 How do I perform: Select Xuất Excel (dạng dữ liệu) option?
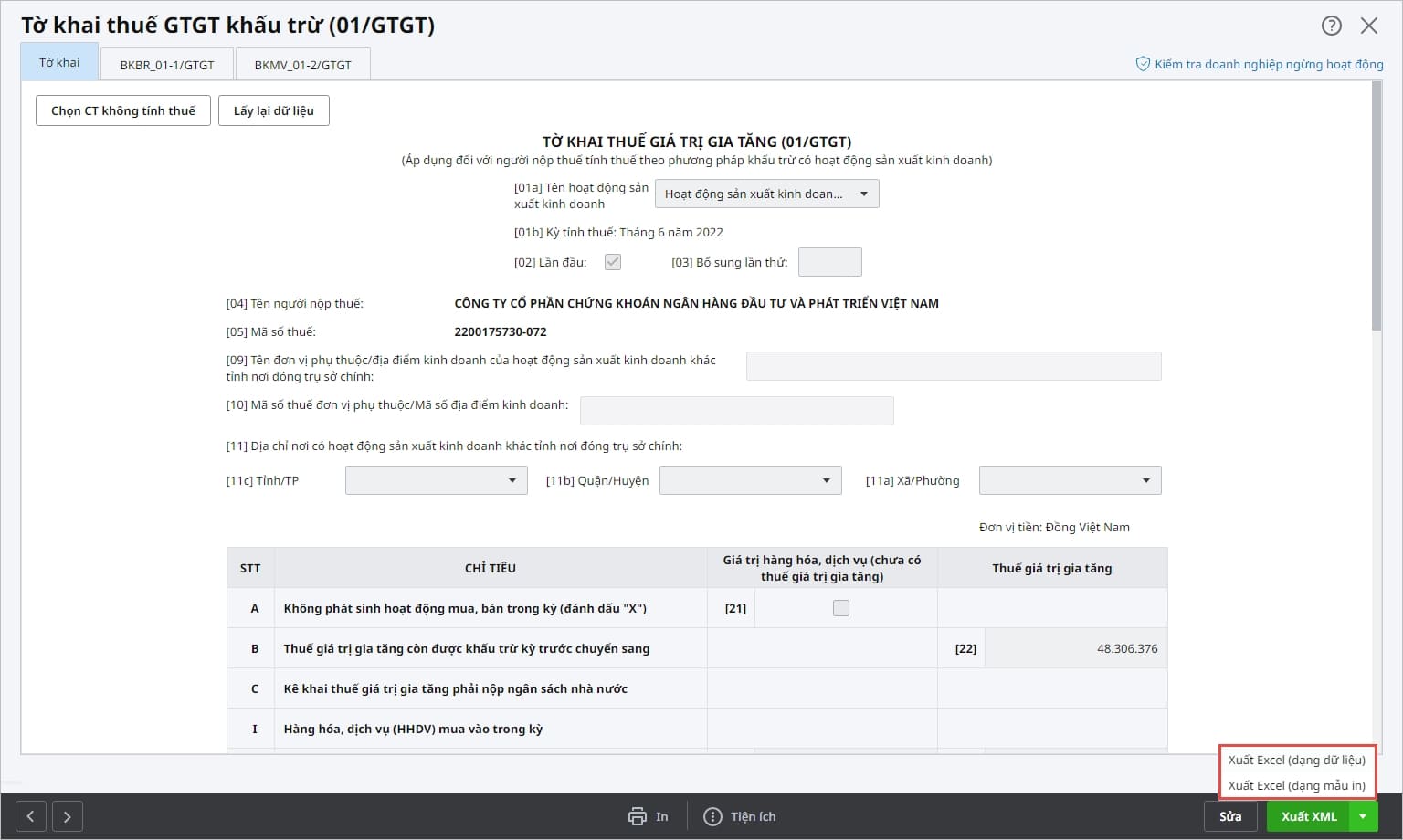coord(1296,760)
